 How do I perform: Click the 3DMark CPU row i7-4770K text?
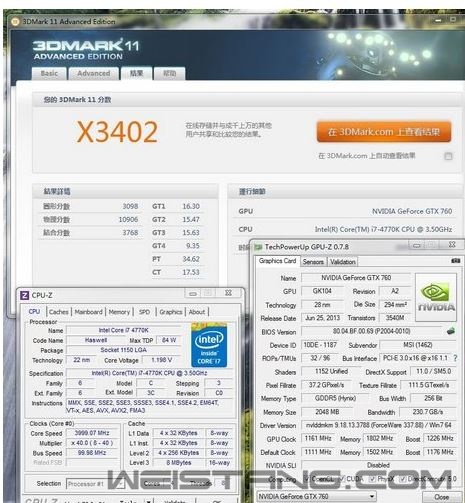[x=383, y=229]
